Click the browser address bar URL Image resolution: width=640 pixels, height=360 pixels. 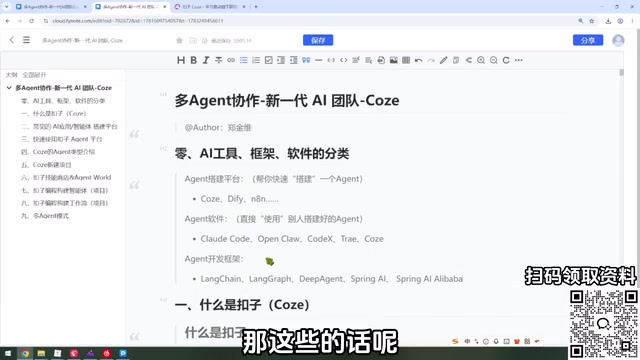pos(138,21)
